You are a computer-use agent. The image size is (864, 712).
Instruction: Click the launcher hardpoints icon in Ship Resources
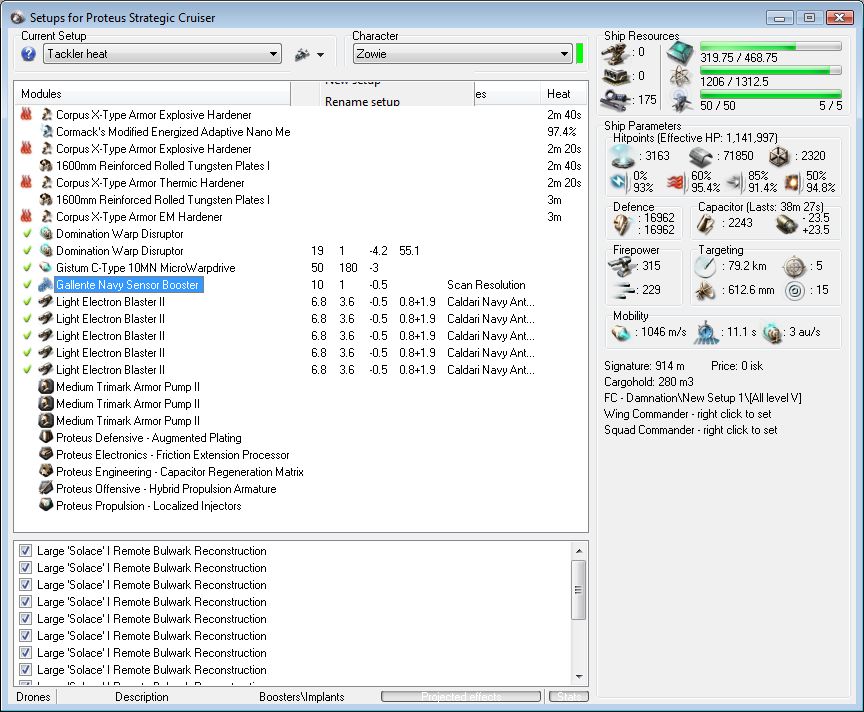615,76
